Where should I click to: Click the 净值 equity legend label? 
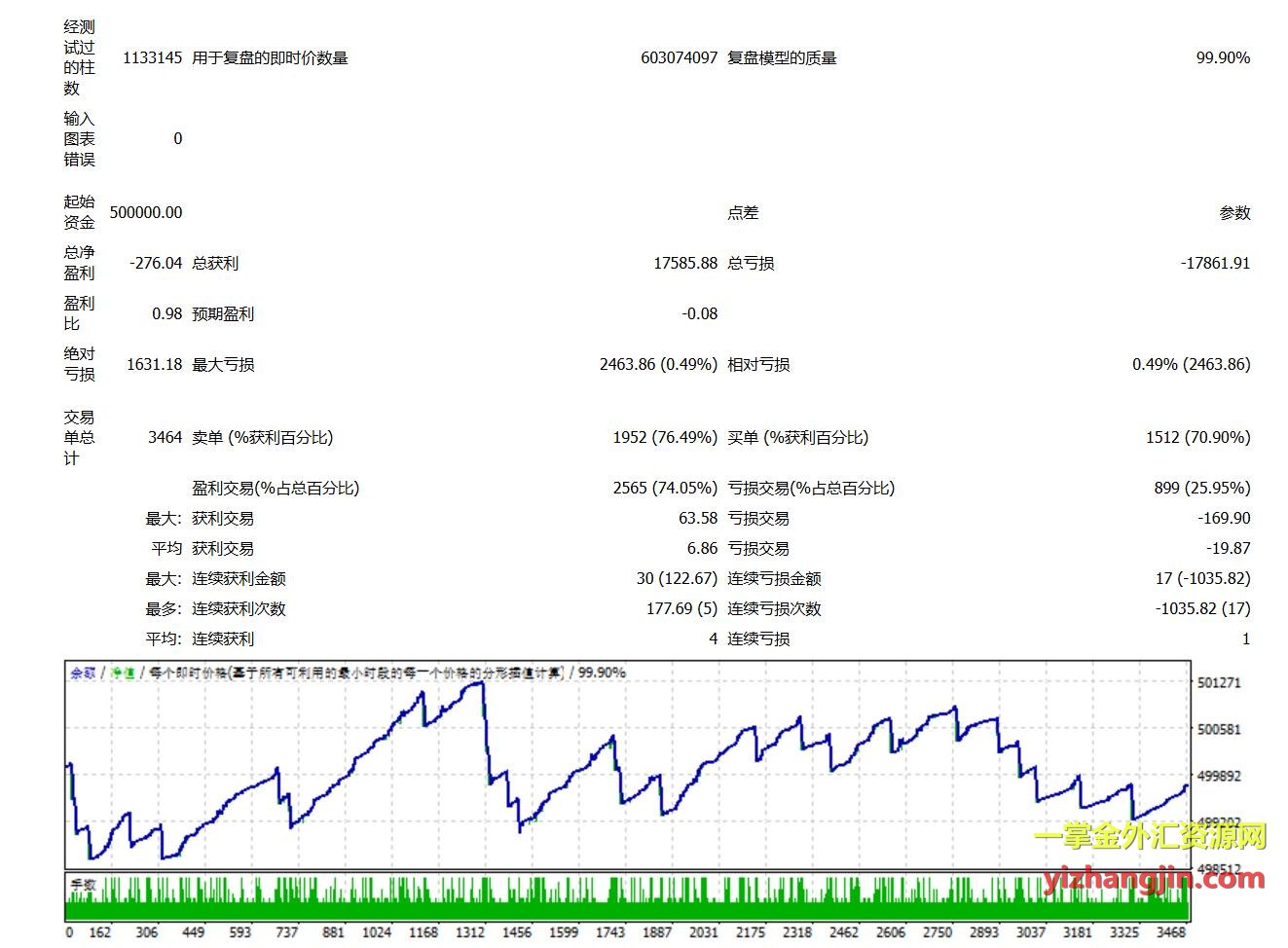click(x=123, y=673)
